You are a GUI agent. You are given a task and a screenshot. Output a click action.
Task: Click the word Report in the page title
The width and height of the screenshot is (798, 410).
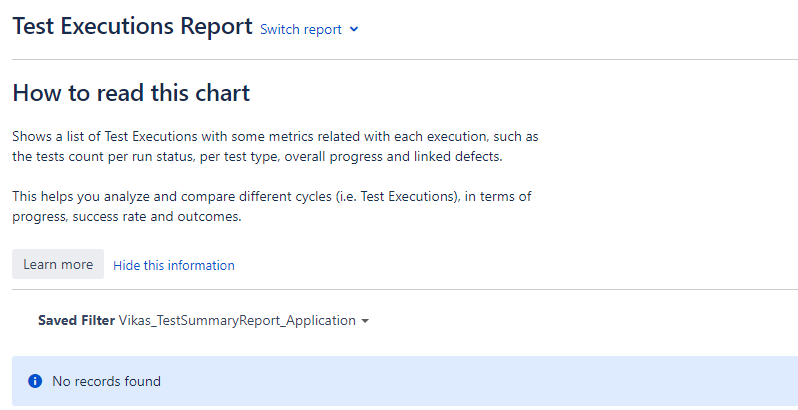click(216, 26)
